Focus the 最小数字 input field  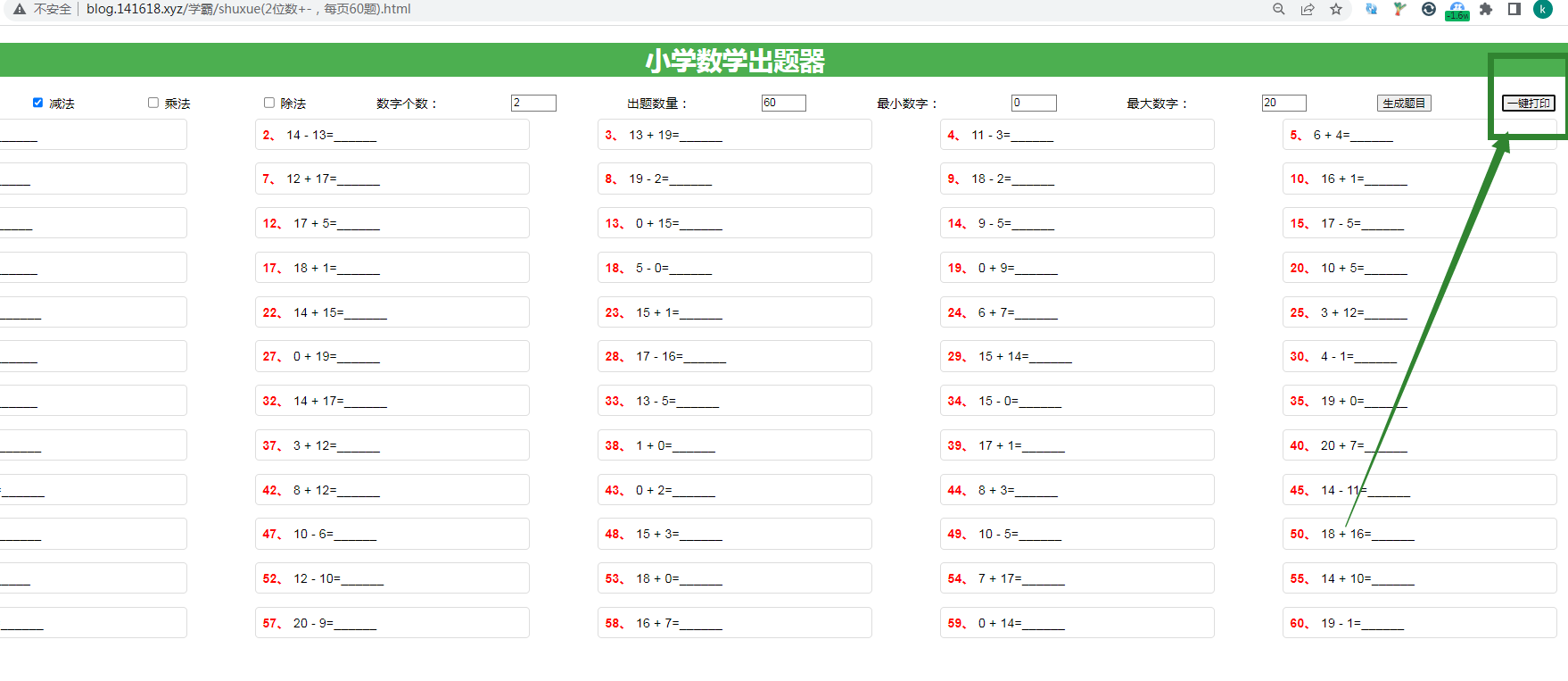[1034, 103]
